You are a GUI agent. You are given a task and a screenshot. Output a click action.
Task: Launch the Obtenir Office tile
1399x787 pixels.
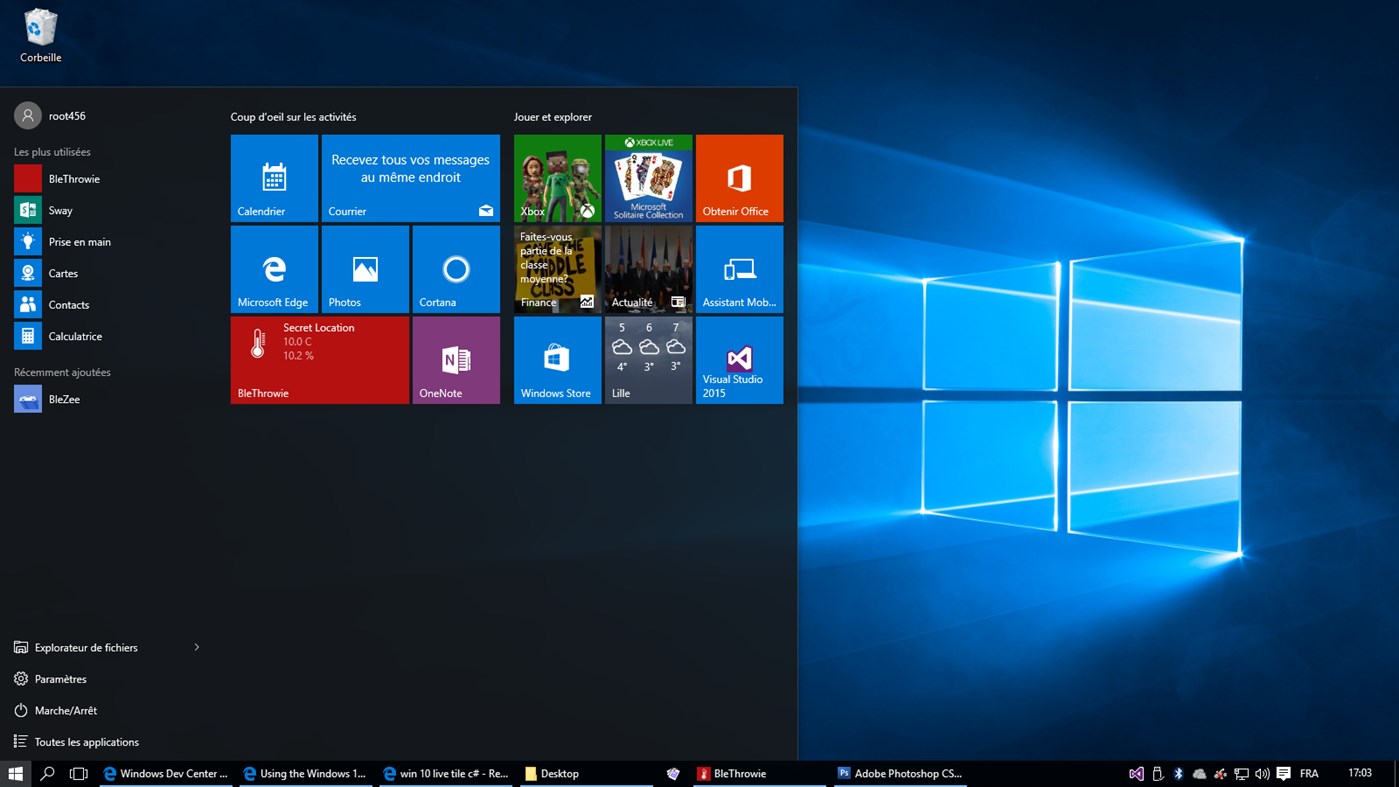click(739, 177)
